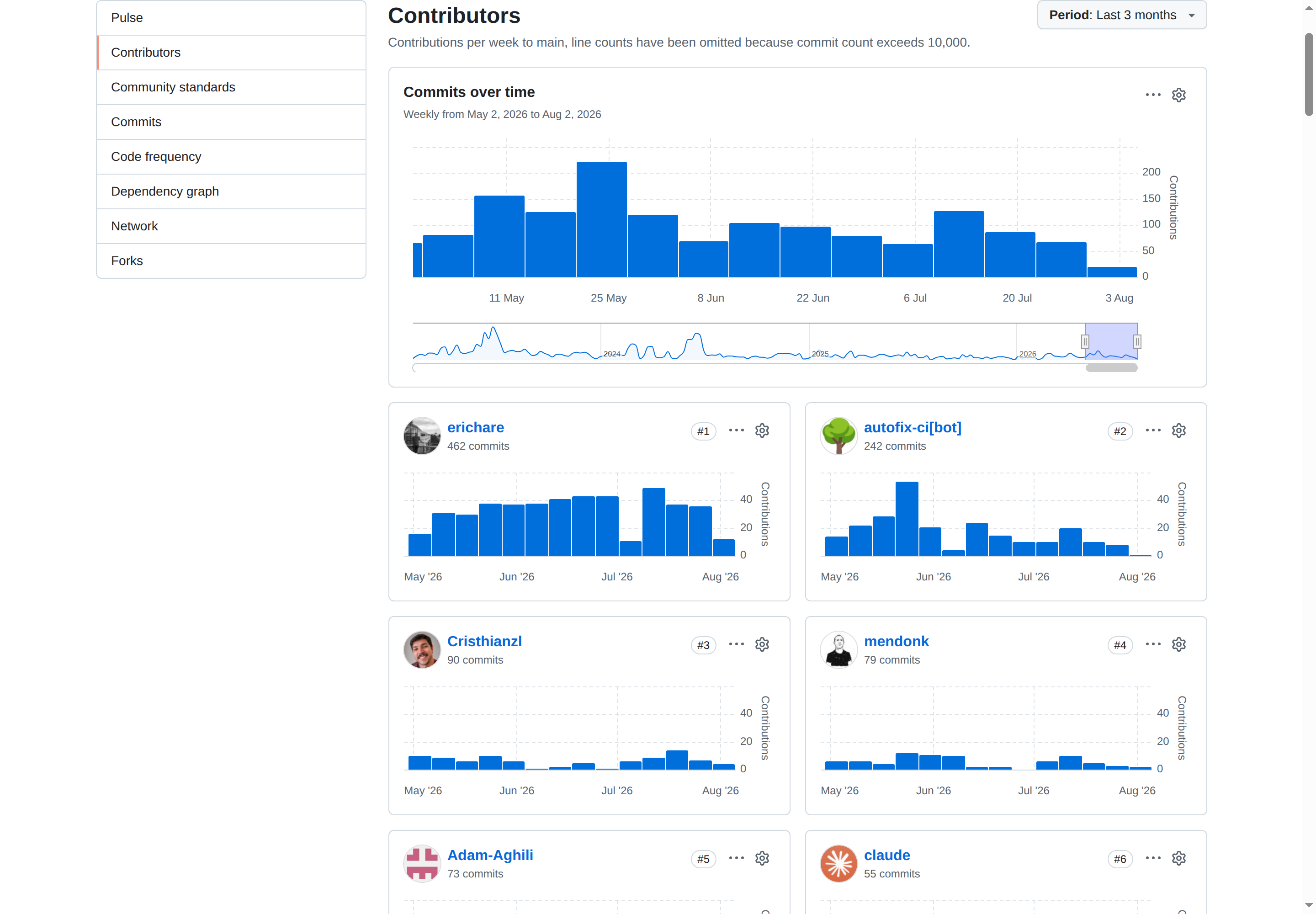The height and width of the screenshot is (914, 1316).
Task: Open Forks in the sidebar
Action: [x=231, y=261]
